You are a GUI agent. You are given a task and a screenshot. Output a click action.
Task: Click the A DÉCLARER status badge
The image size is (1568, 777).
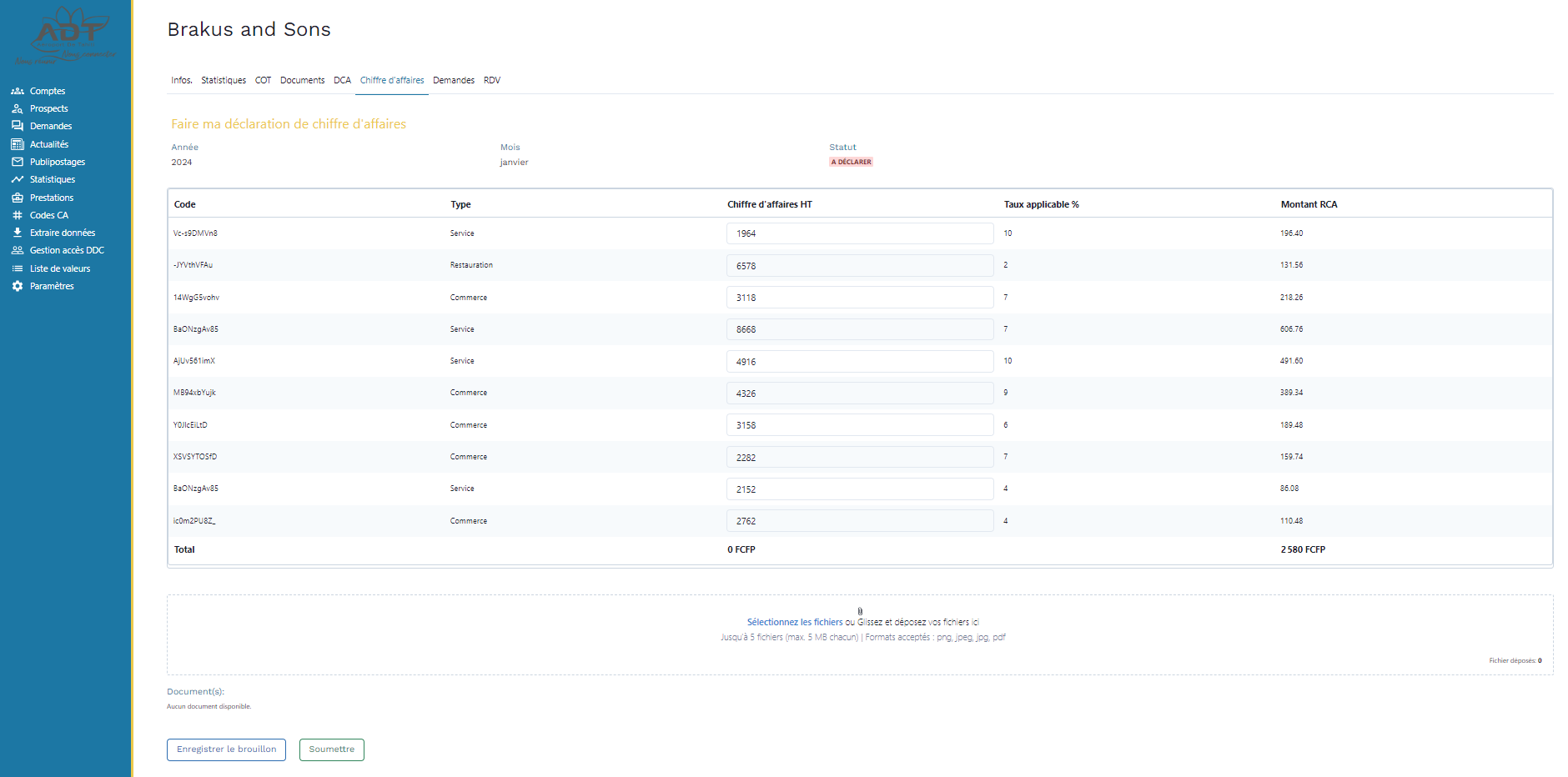tap(851, 162)
